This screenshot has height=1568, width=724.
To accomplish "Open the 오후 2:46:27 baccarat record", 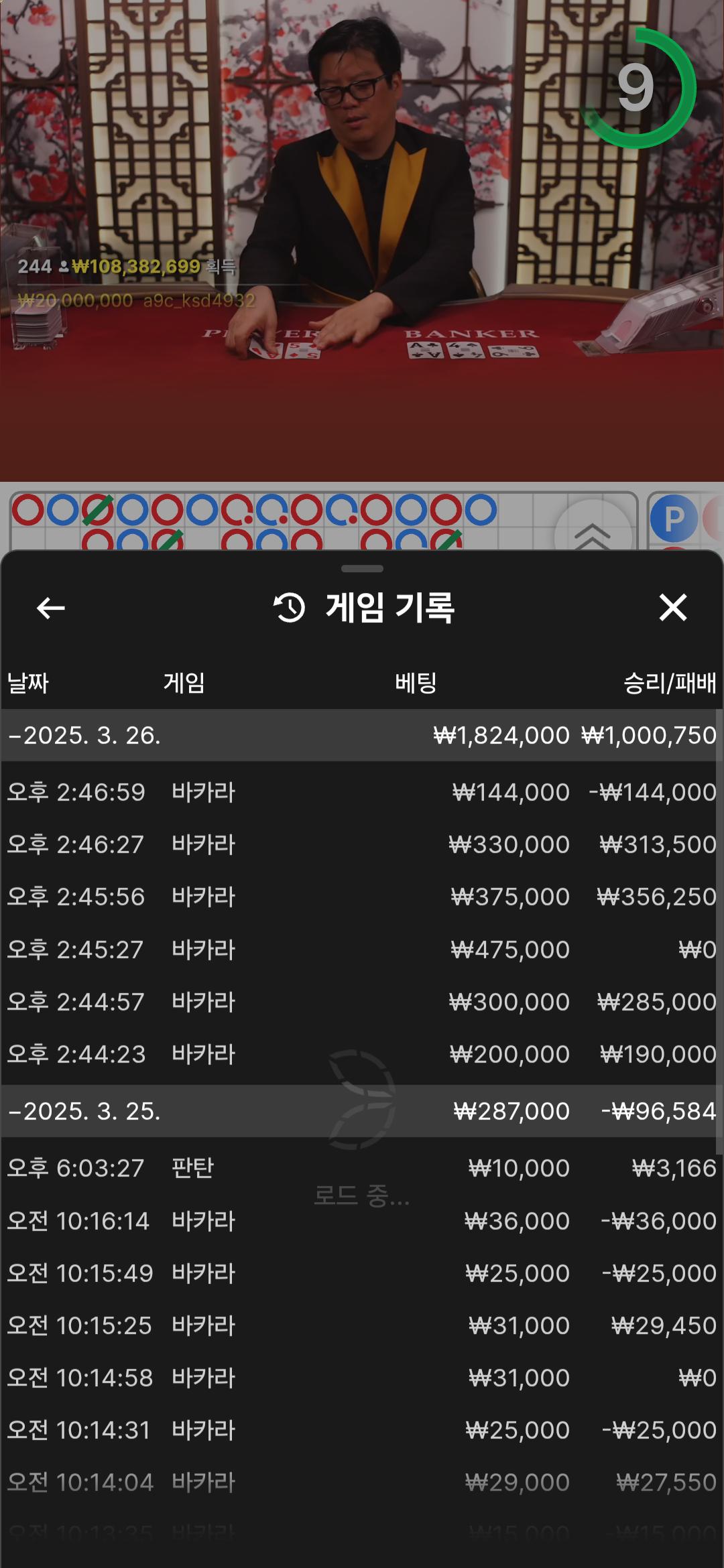I will point(362,844).
